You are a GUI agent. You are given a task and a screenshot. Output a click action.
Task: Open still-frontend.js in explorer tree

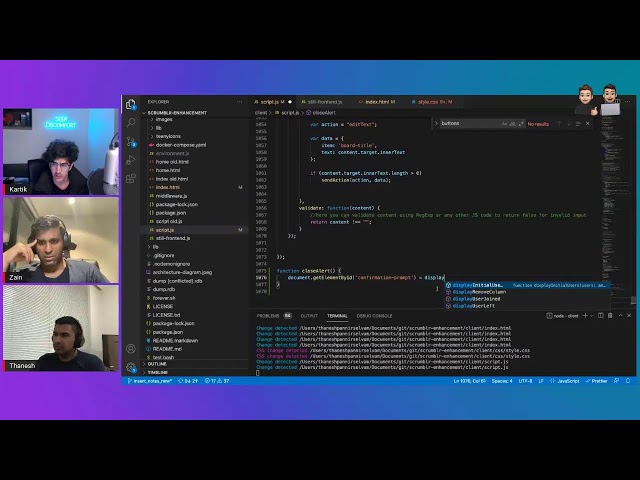click(x=173, y=238)
